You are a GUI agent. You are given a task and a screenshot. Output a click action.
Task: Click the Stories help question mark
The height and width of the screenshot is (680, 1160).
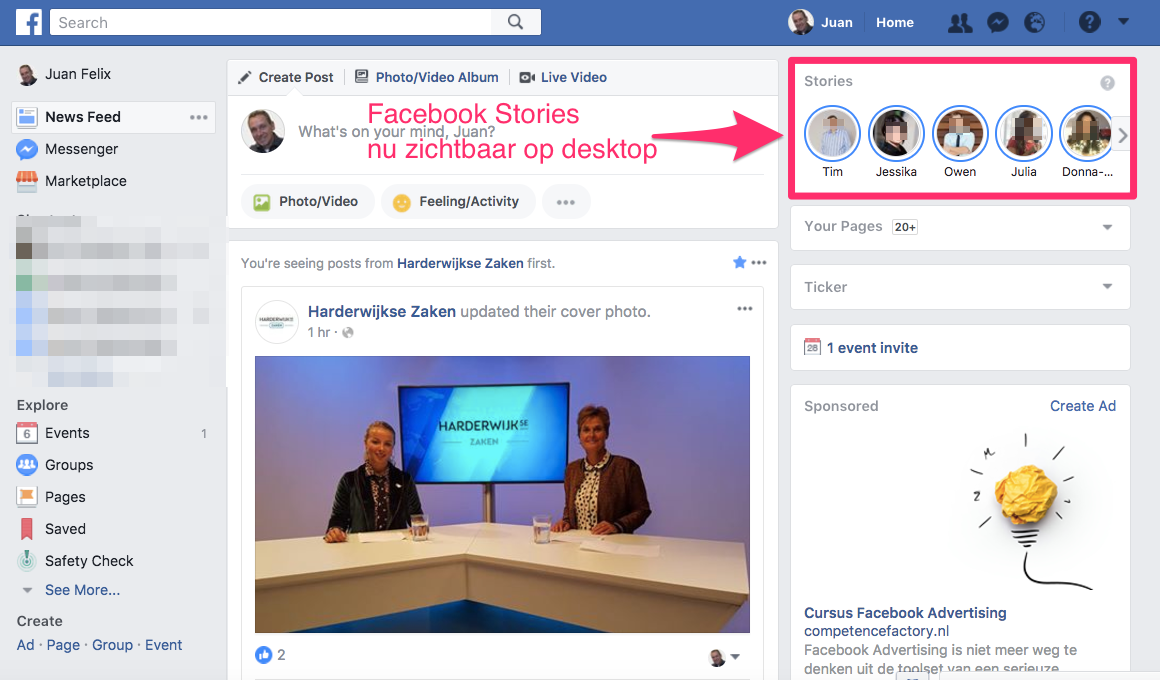click(x=1107, y=83)
